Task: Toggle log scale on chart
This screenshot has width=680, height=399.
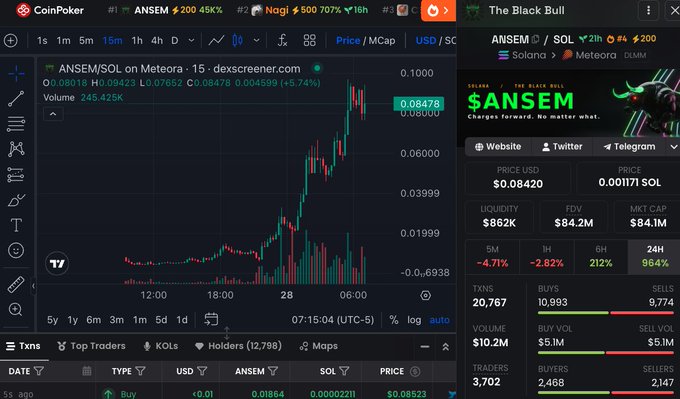Action: coord(414,320)
